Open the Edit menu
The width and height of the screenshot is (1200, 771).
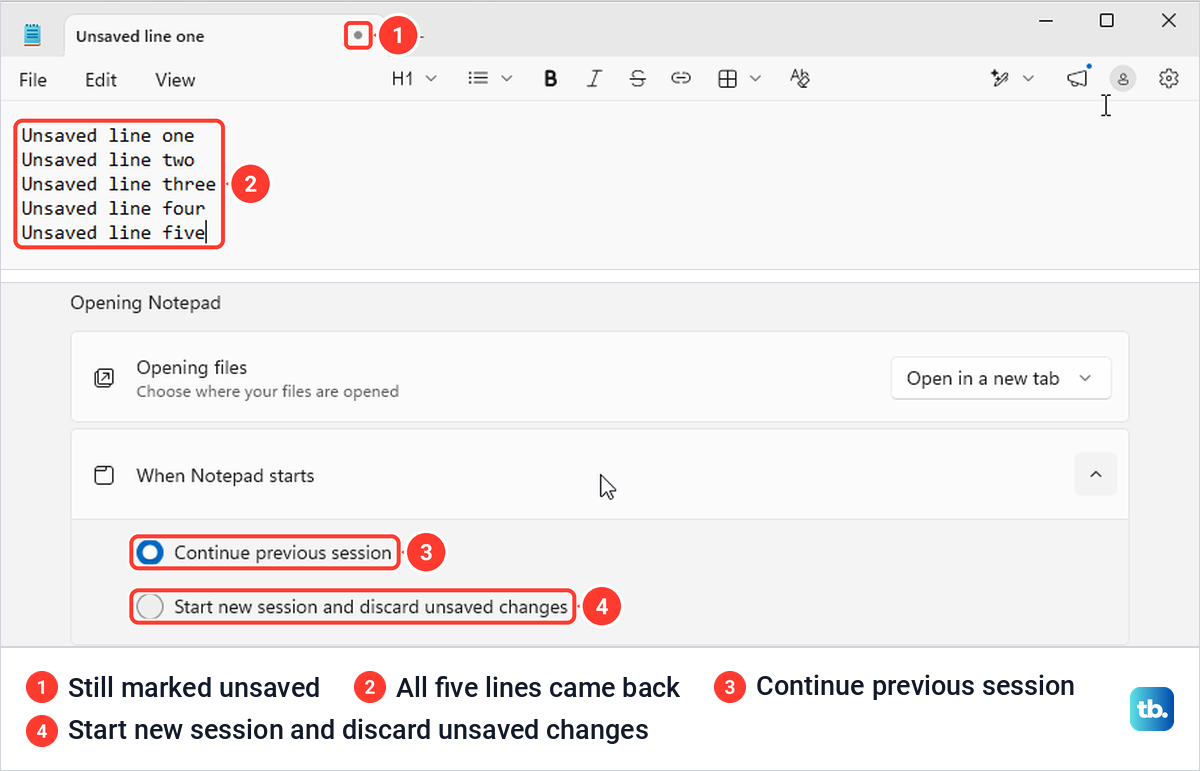pos(101,80)
